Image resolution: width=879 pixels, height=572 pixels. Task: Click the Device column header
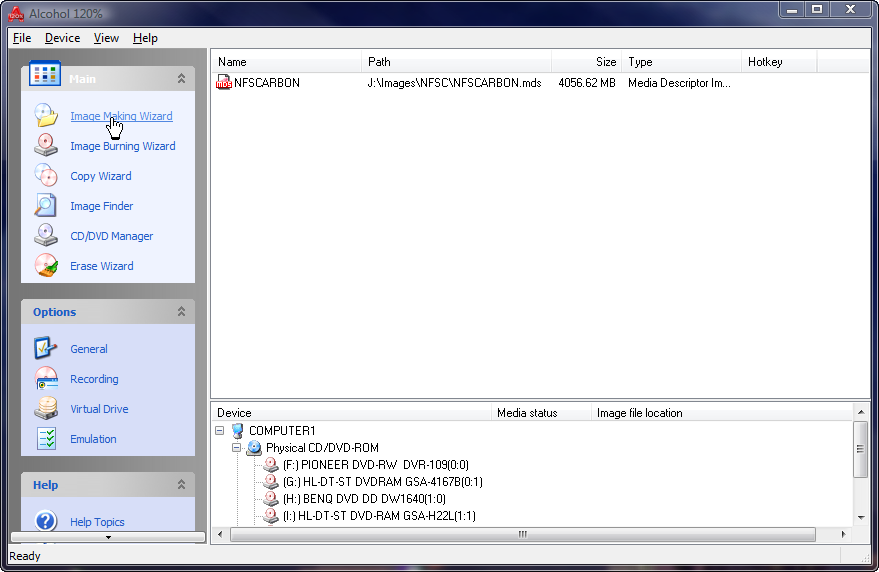(x=351, y=413)
